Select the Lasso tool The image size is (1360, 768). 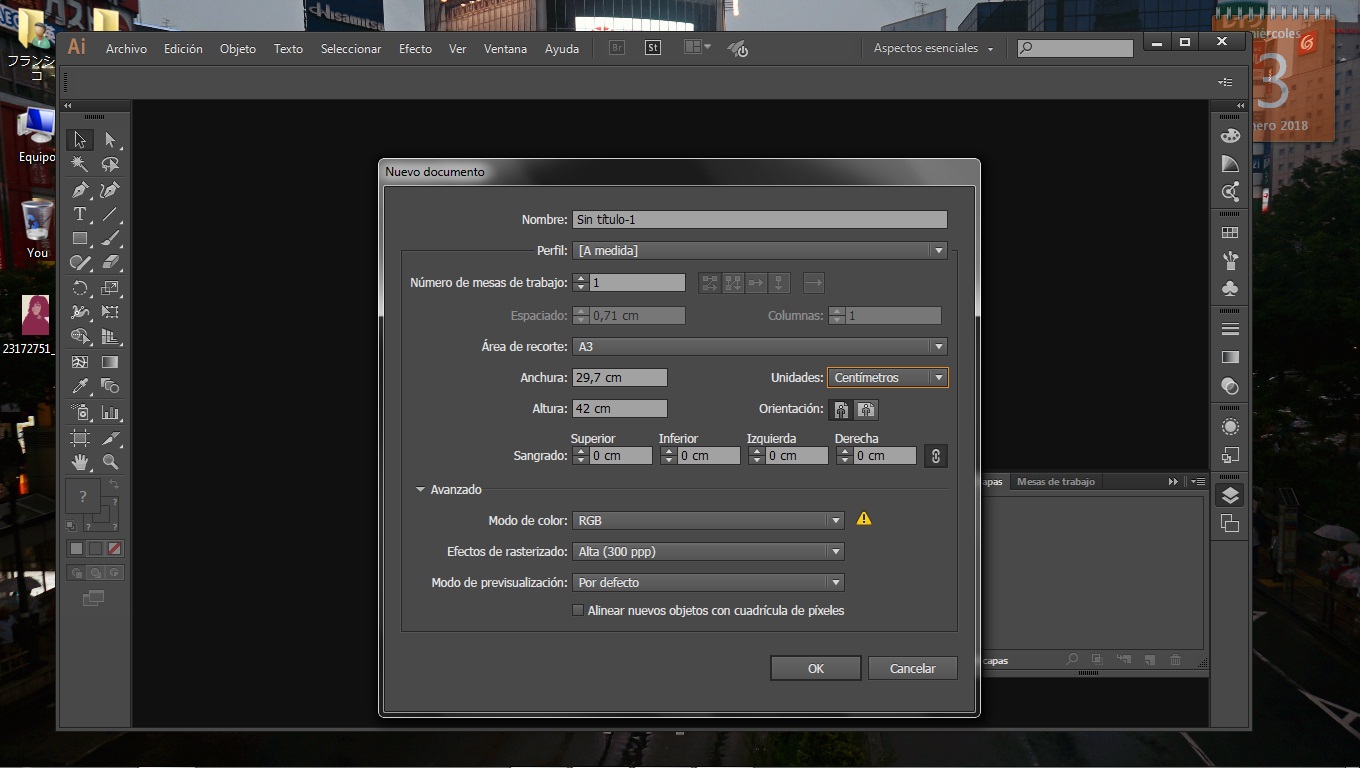[x=110, y=164]
